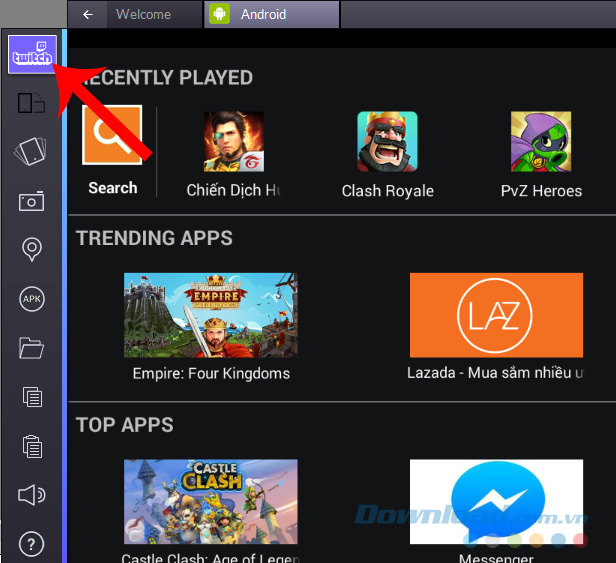
Task: Switch to the Android tab
Action: (271, 15)
